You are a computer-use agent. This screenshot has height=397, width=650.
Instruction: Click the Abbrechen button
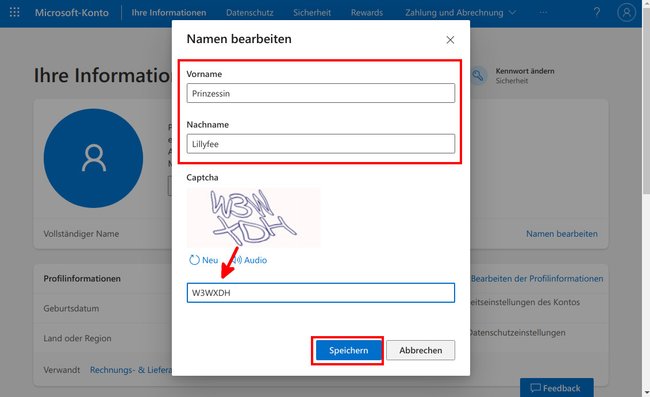(420, 350)
